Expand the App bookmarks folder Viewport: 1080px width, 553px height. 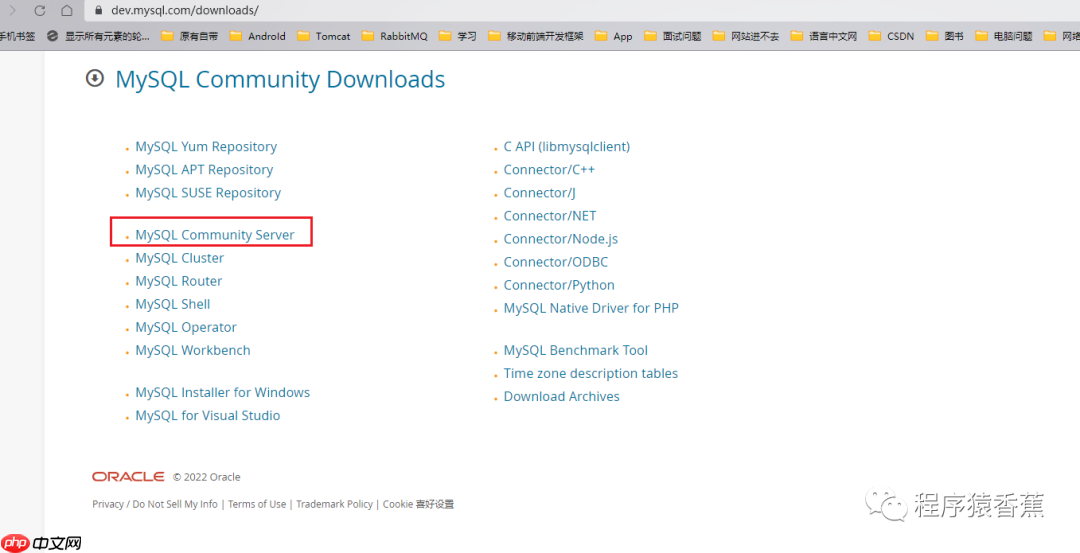point(613,36)
